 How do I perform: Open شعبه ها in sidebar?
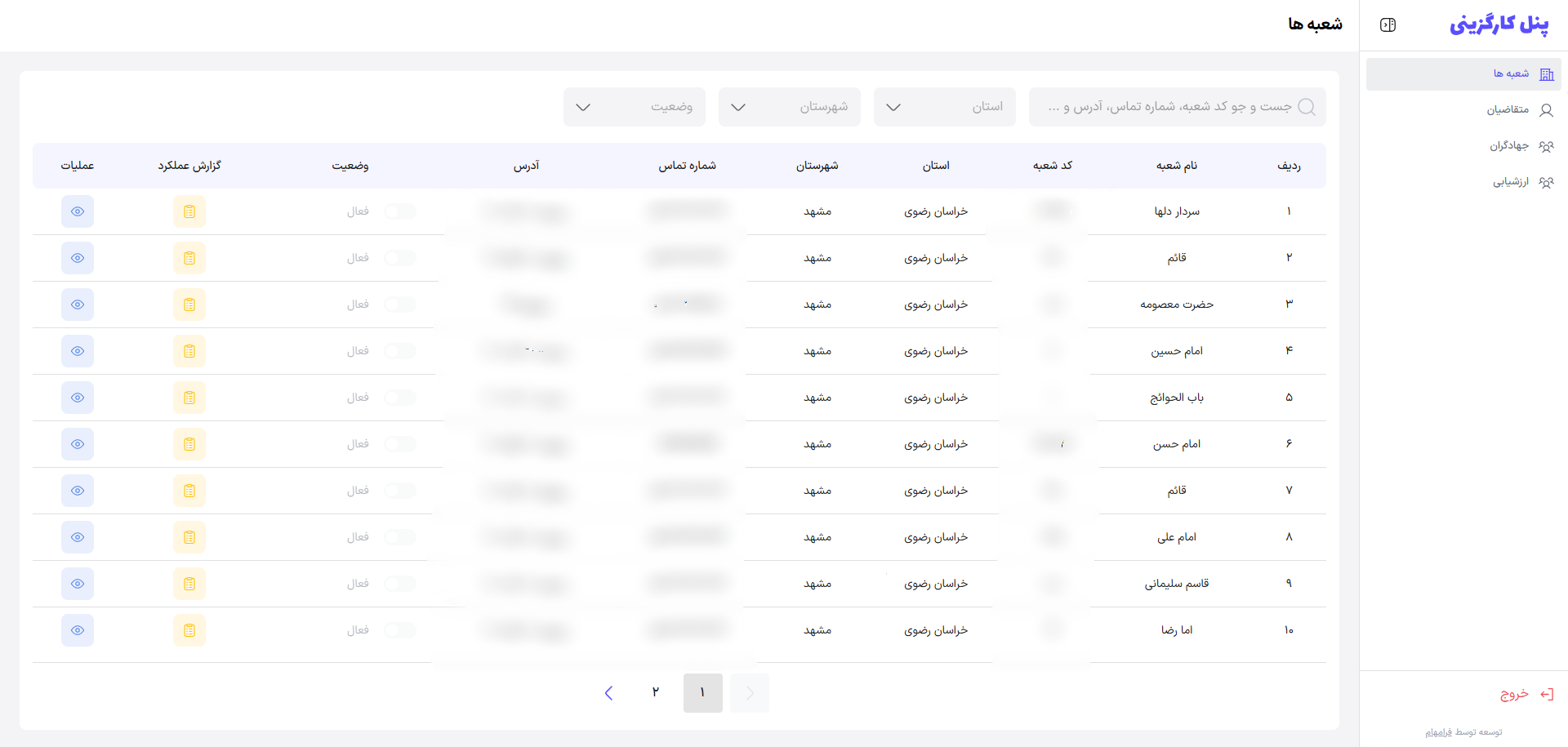pyautogui.click(x=1463, y=74)
